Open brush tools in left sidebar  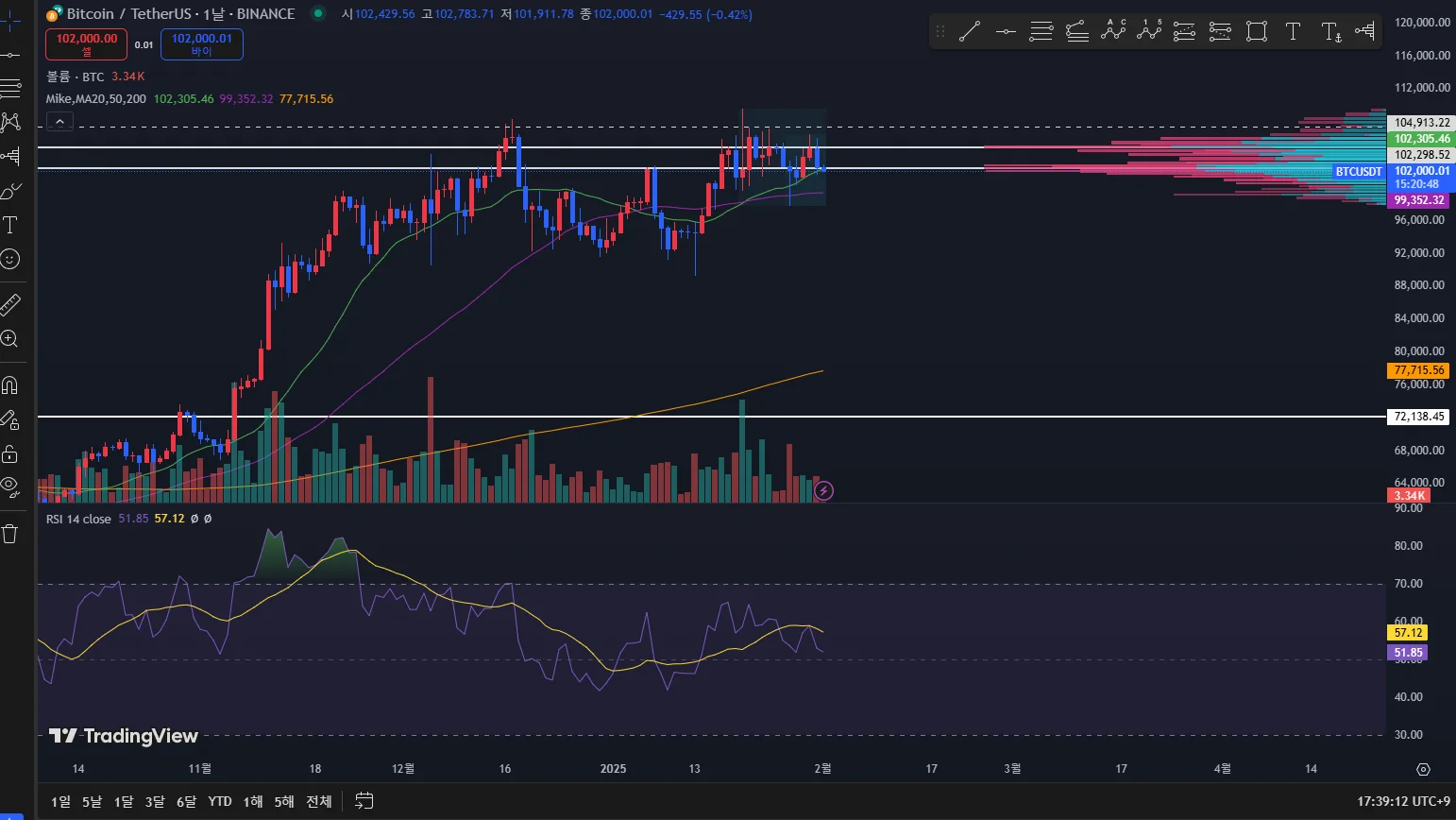point(9,191)
